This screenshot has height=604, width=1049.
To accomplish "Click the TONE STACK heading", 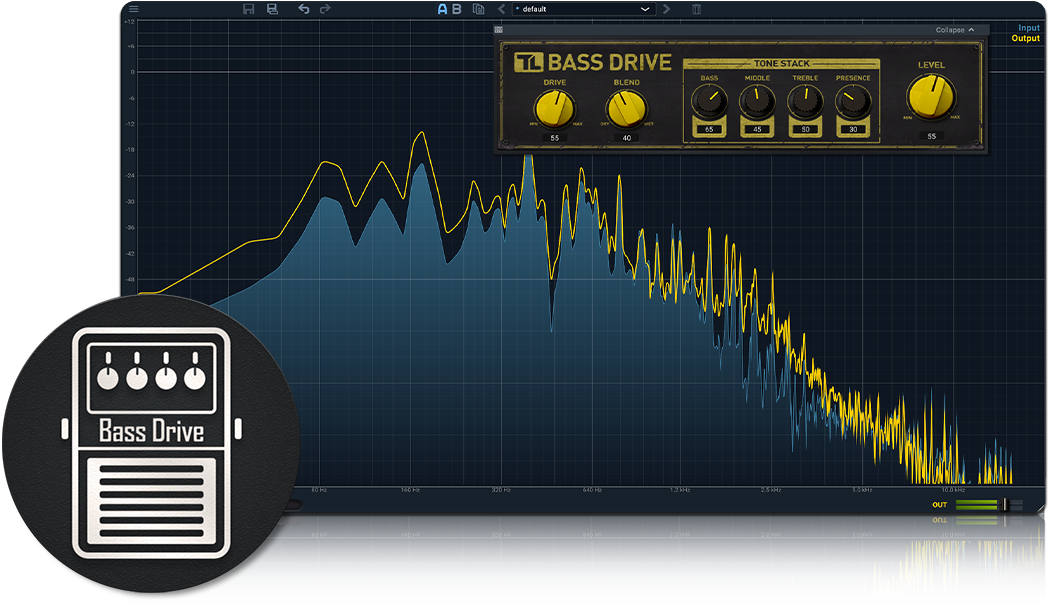I will coord(781,64).
